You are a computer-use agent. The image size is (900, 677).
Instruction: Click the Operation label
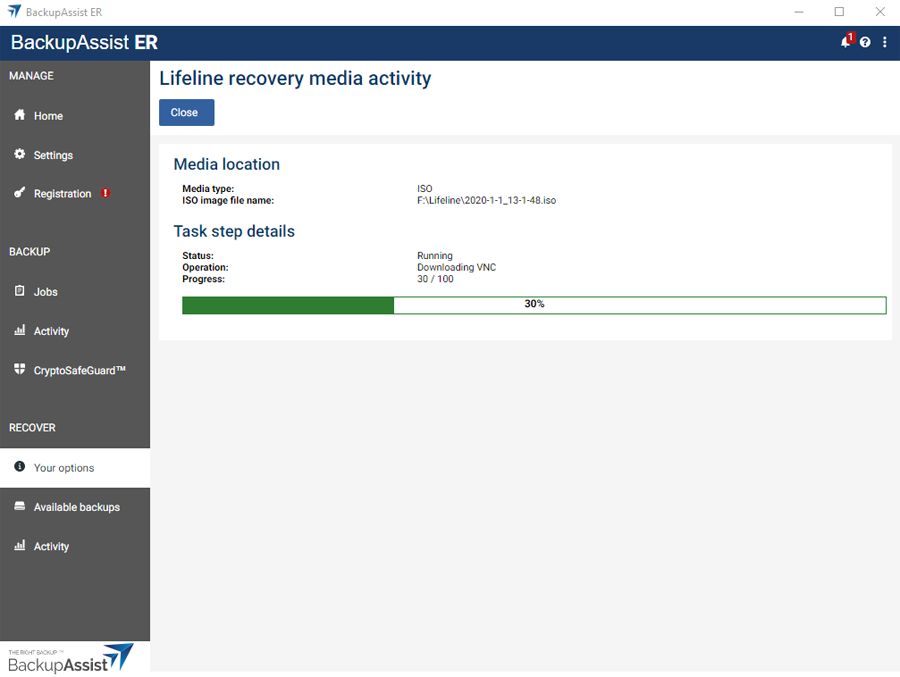[x=205, y=268]
